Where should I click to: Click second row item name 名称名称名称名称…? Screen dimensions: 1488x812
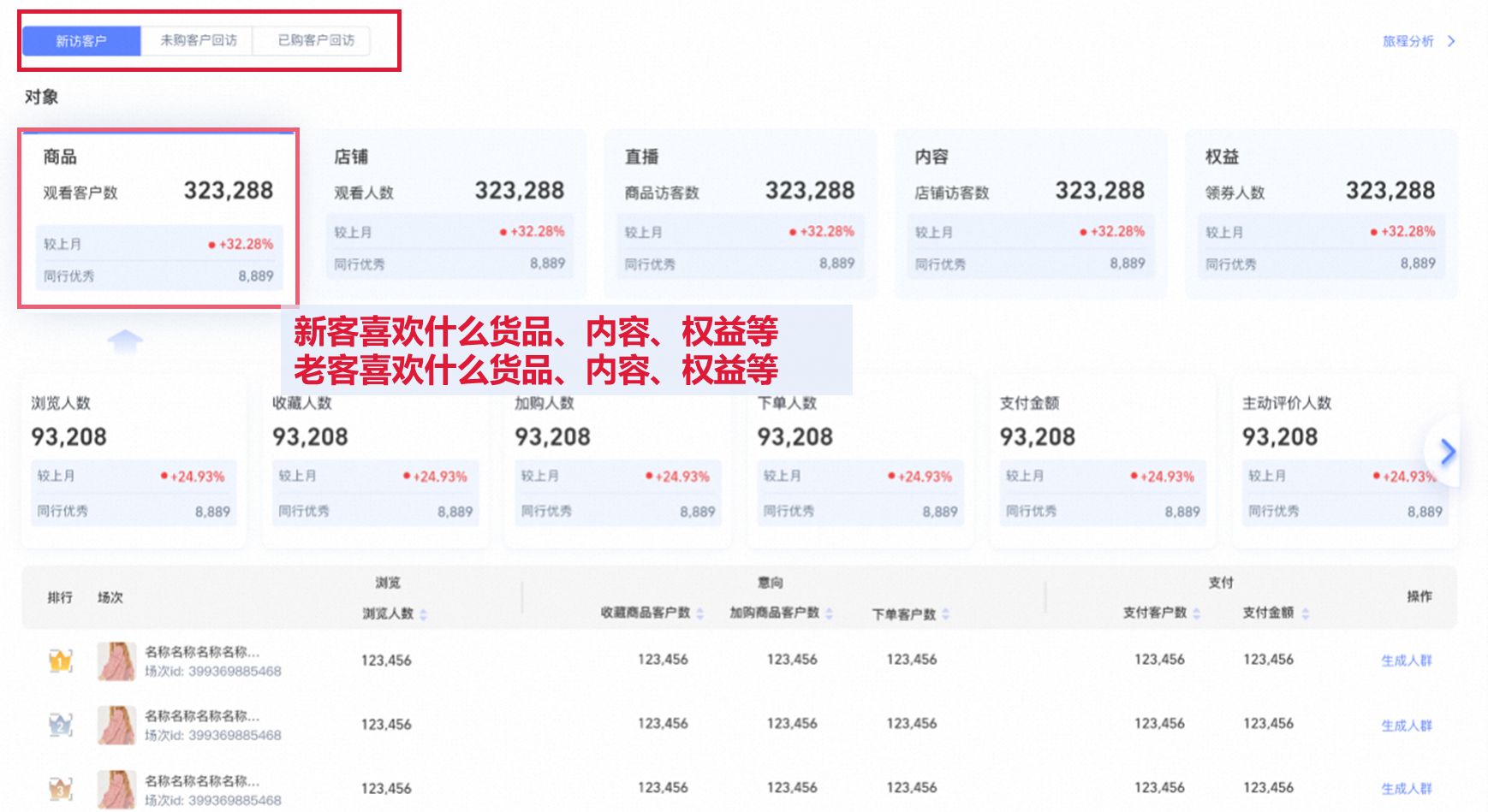(x=202, y=716)
